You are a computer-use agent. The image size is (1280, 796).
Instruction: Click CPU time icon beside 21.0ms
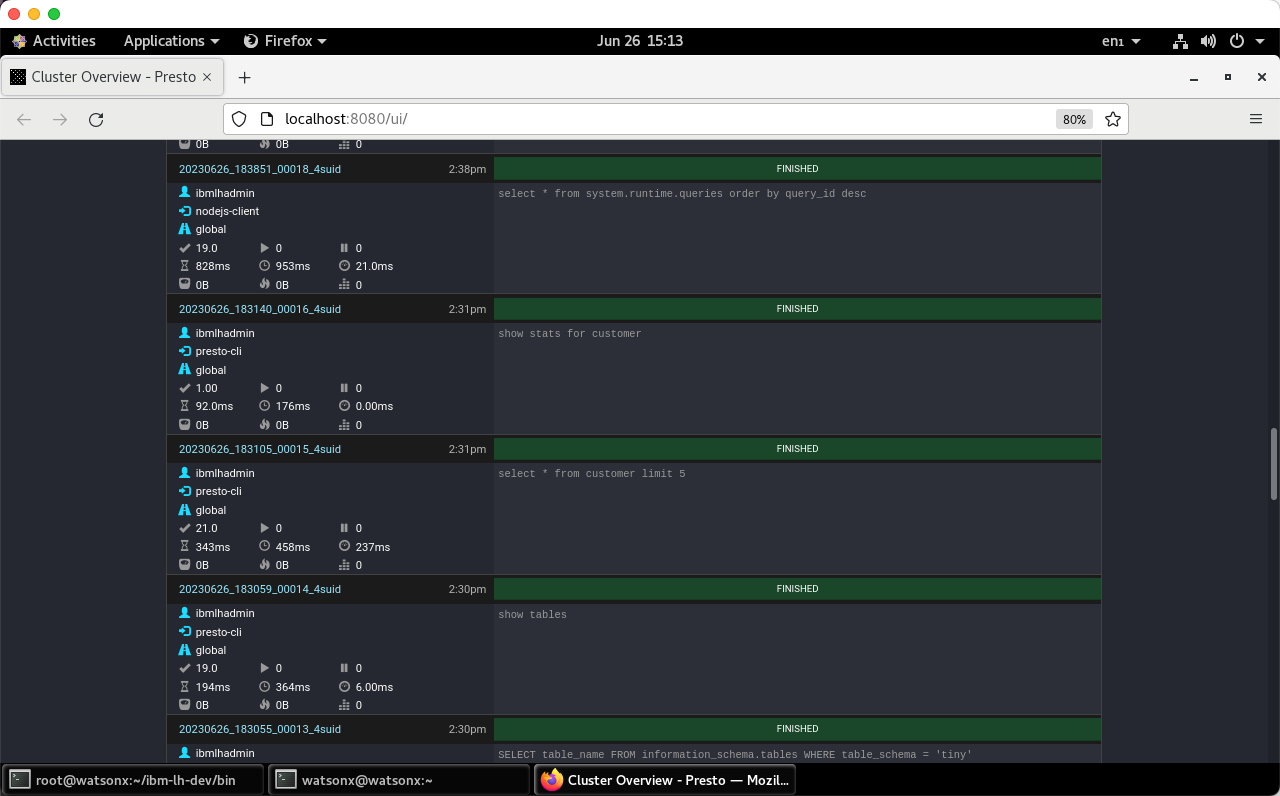click(x=345, y=266)
